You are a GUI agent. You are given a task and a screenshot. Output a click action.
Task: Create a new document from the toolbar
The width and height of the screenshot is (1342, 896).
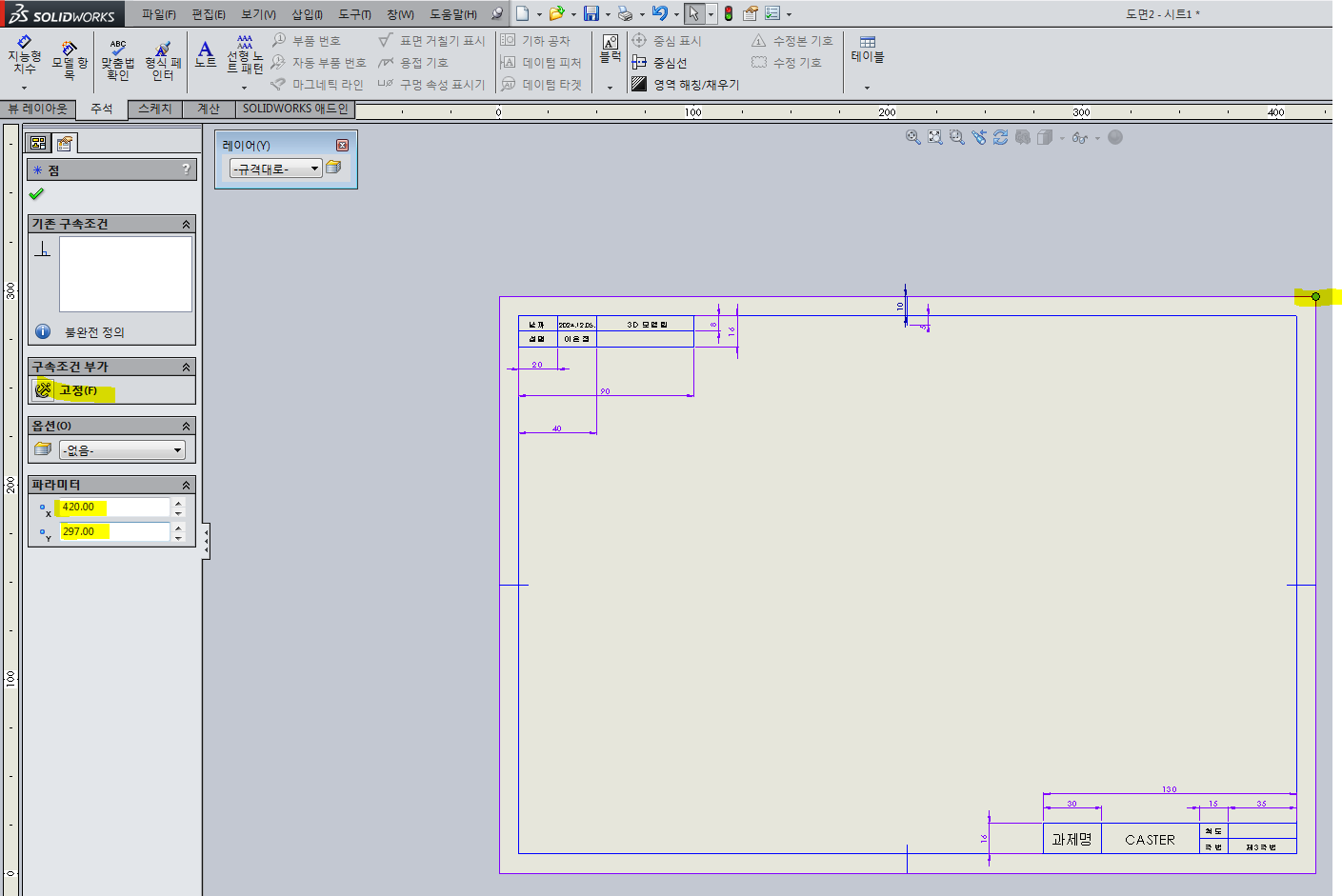pos(522,13)
